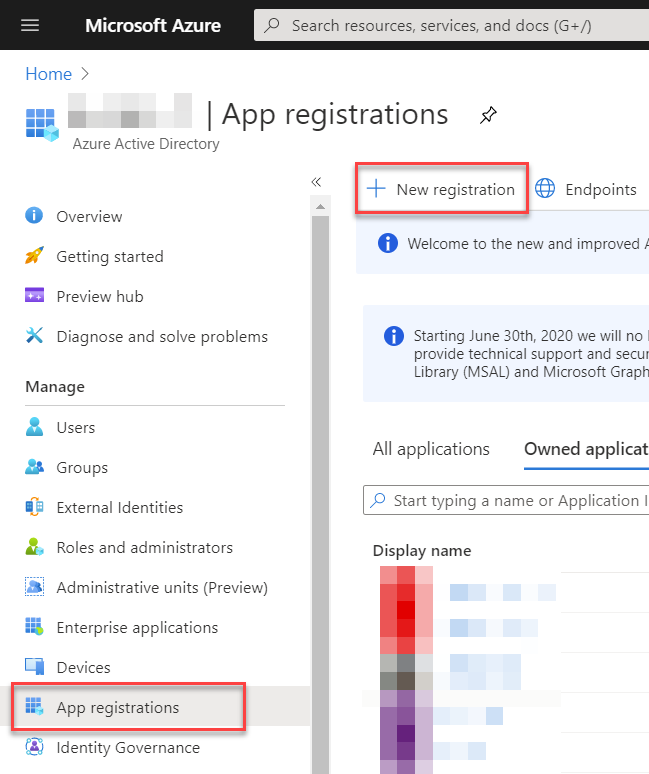
Task: Click the Azure Active Directory subtitle text
Action: click(146, 144)
